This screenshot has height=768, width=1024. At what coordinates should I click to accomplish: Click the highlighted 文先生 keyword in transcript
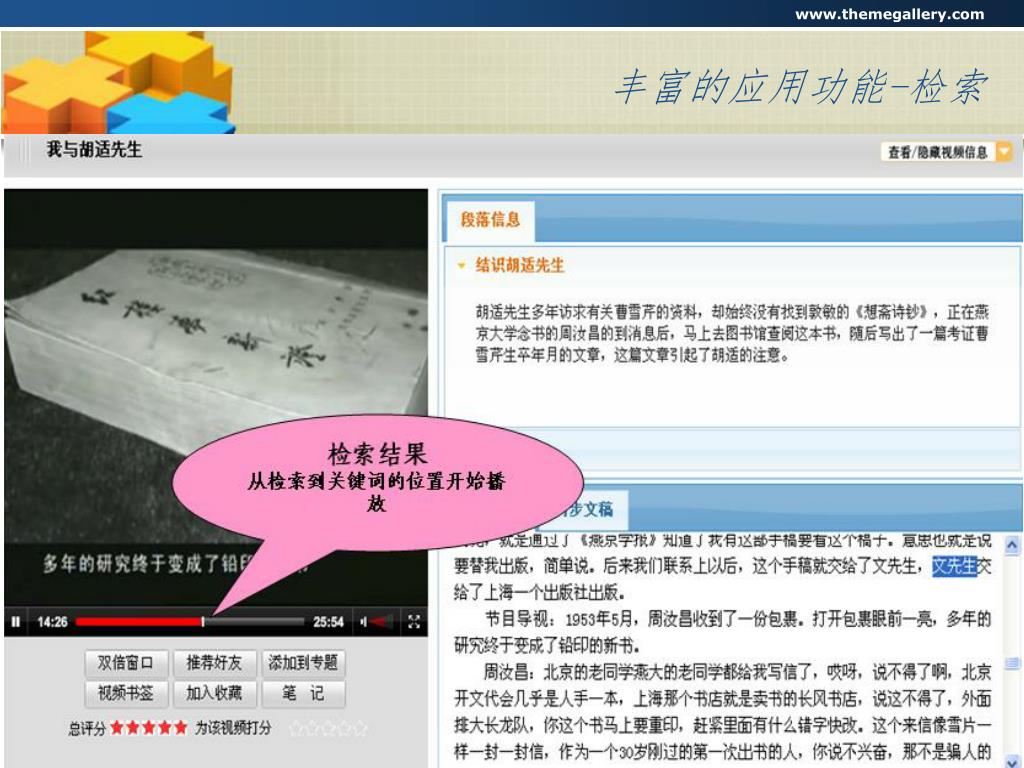pos(953,566)
